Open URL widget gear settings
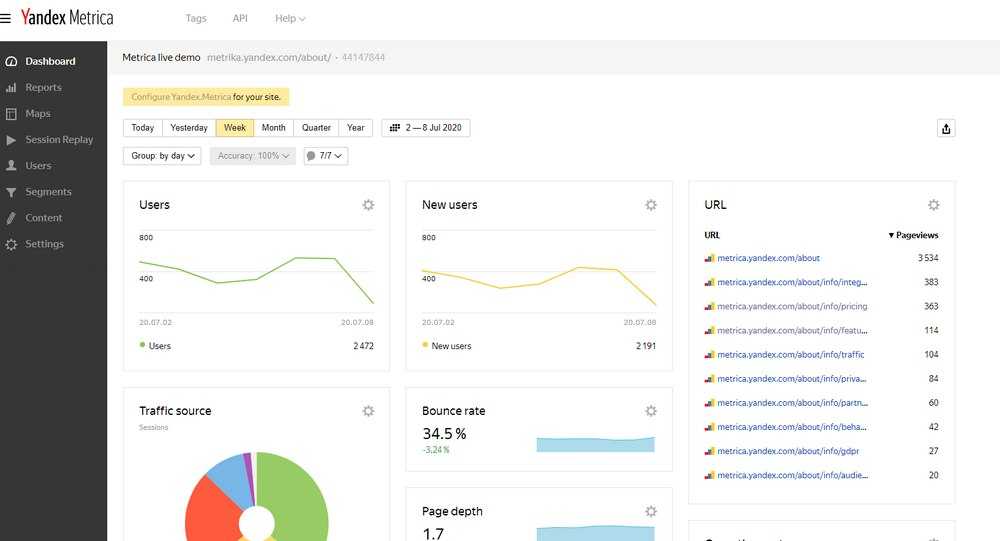The image size is (1000, 541). [934, 205]
